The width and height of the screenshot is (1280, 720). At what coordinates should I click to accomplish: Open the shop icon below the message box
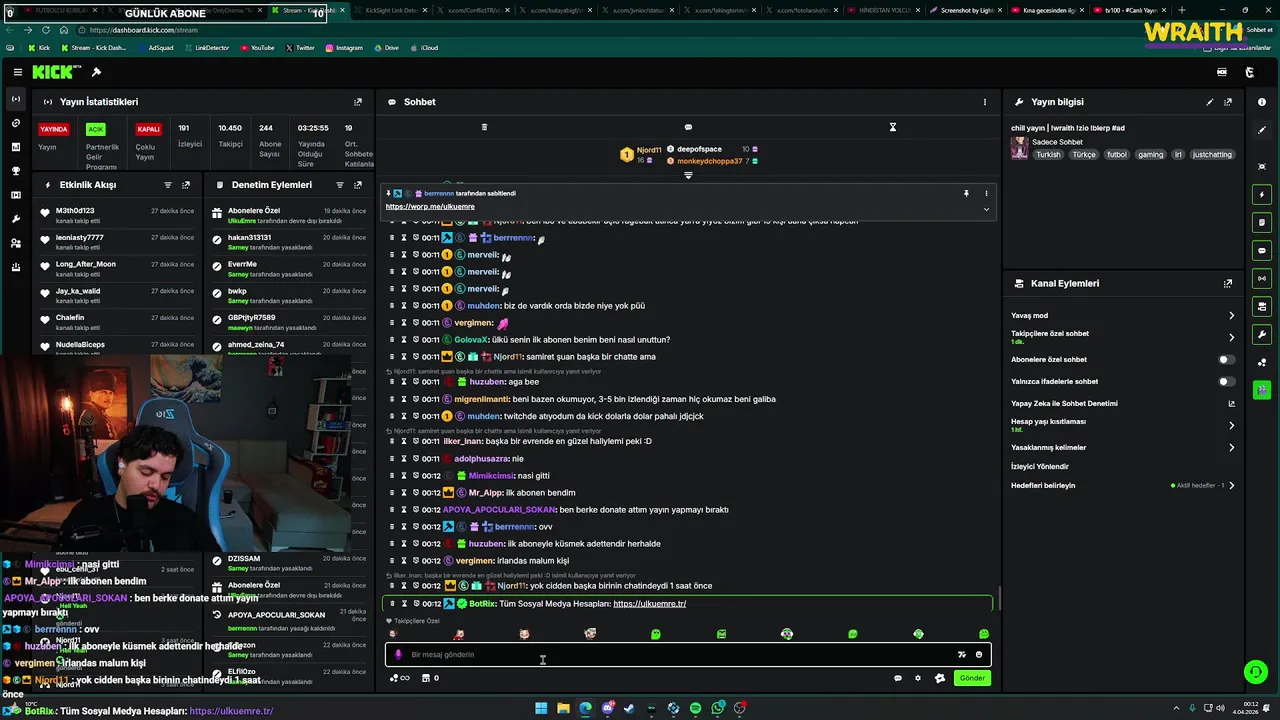pos(426,678)
